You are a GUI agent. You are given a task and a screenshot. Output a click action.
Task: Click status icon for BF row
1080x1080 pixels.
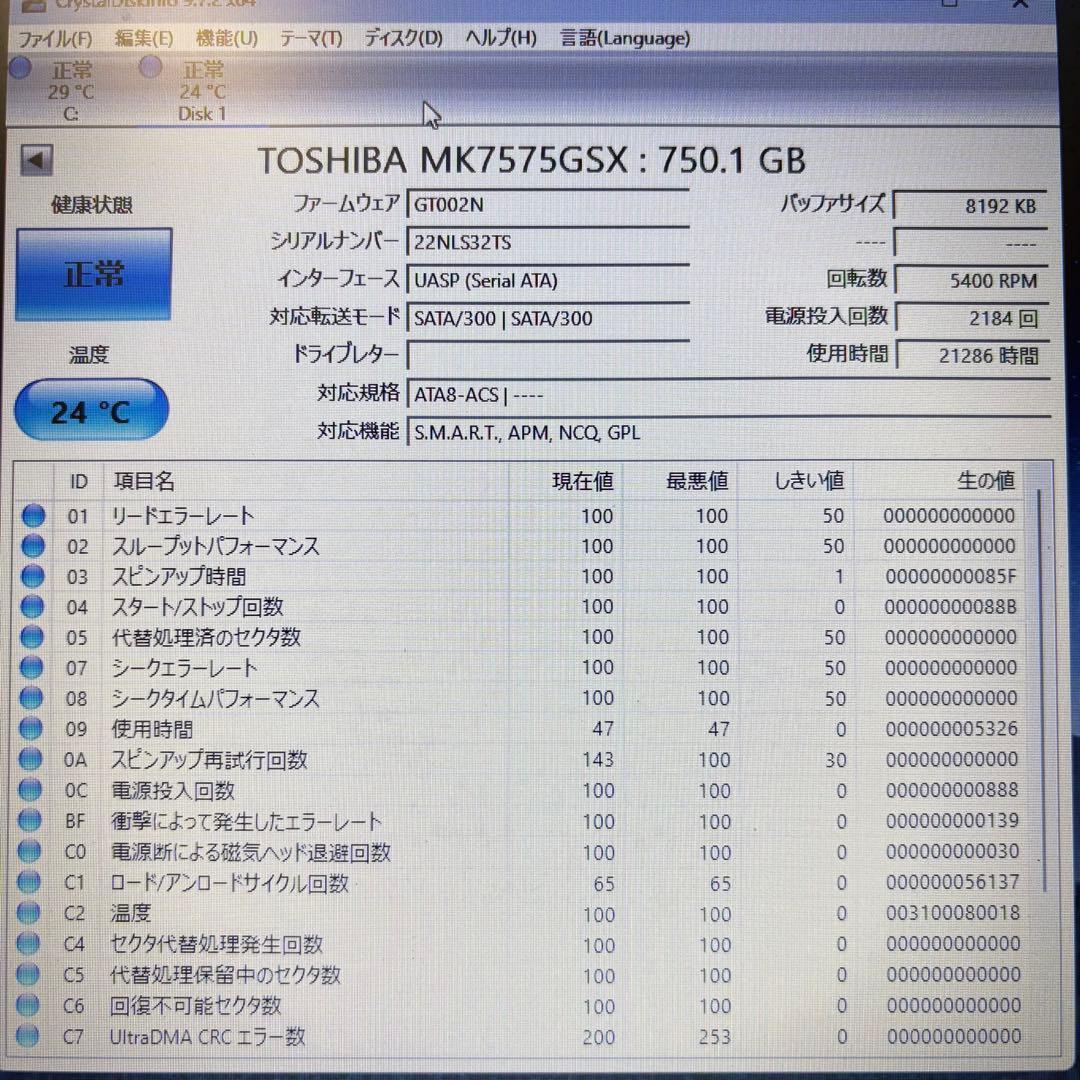30,820
